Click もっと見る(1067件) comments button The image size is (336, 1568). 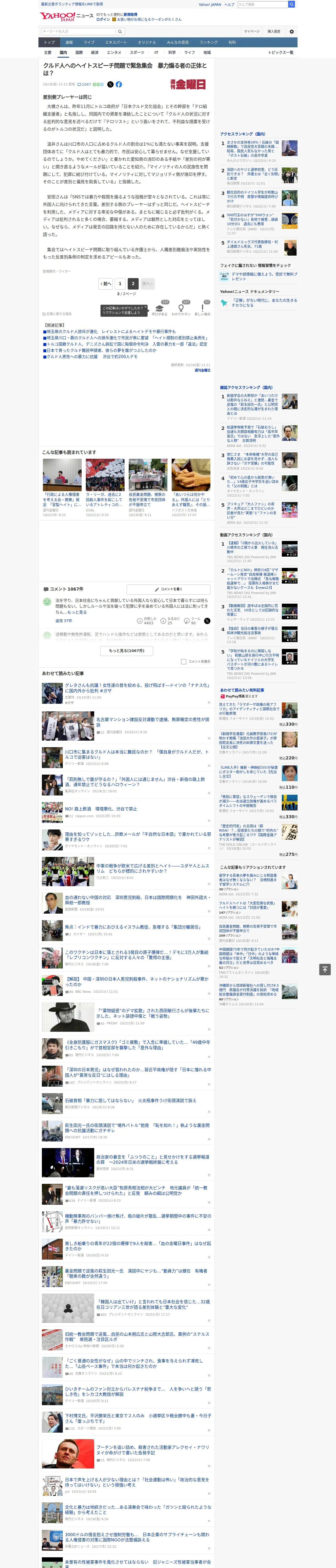point(127,651)
